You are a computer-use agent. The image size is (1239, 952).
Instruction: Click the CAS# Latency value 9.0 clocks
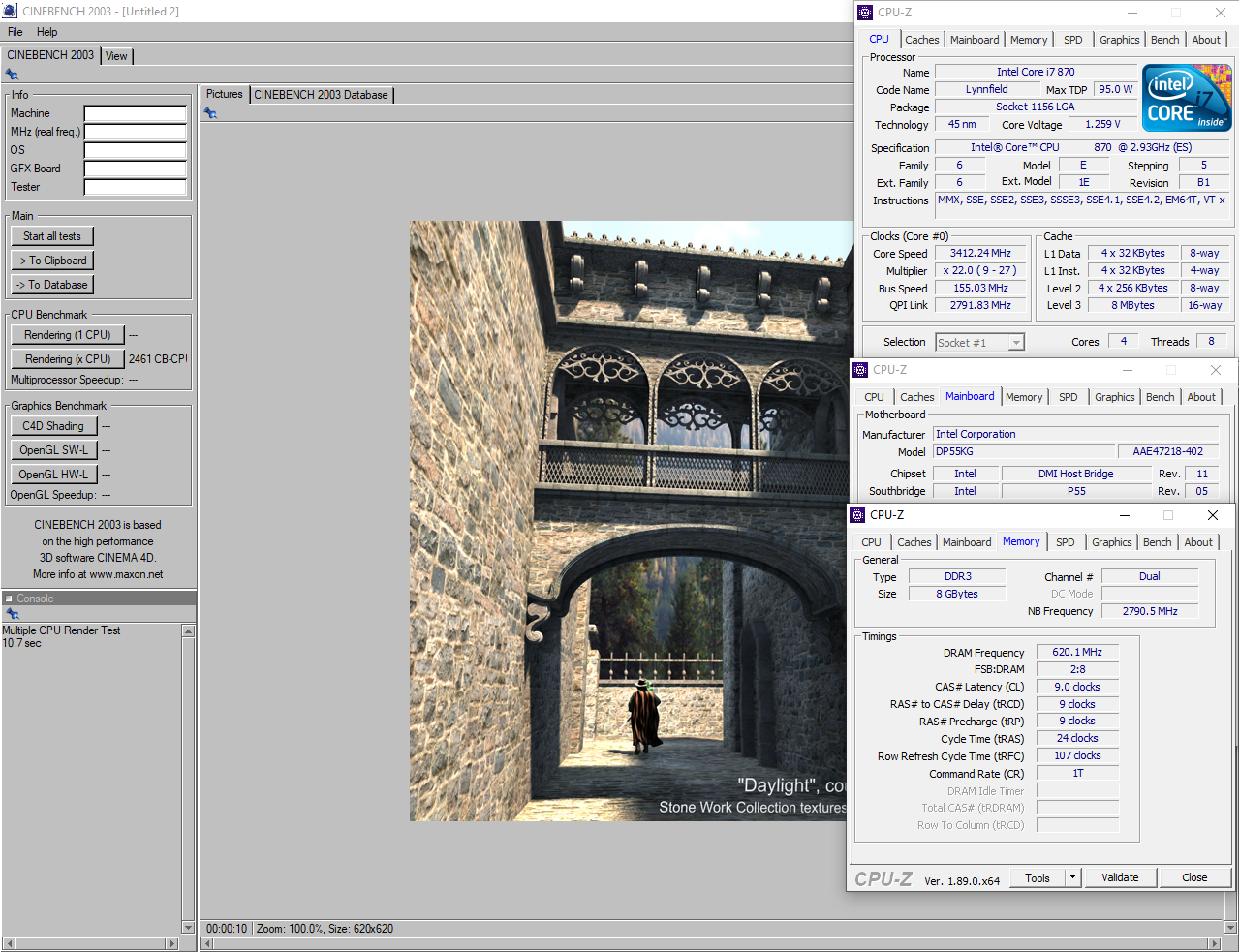pos(1077,687)
